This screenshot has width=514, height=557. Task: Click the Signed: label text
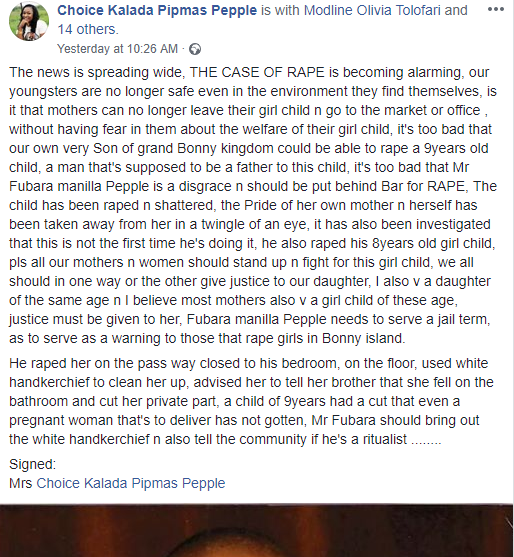point(32,464)
